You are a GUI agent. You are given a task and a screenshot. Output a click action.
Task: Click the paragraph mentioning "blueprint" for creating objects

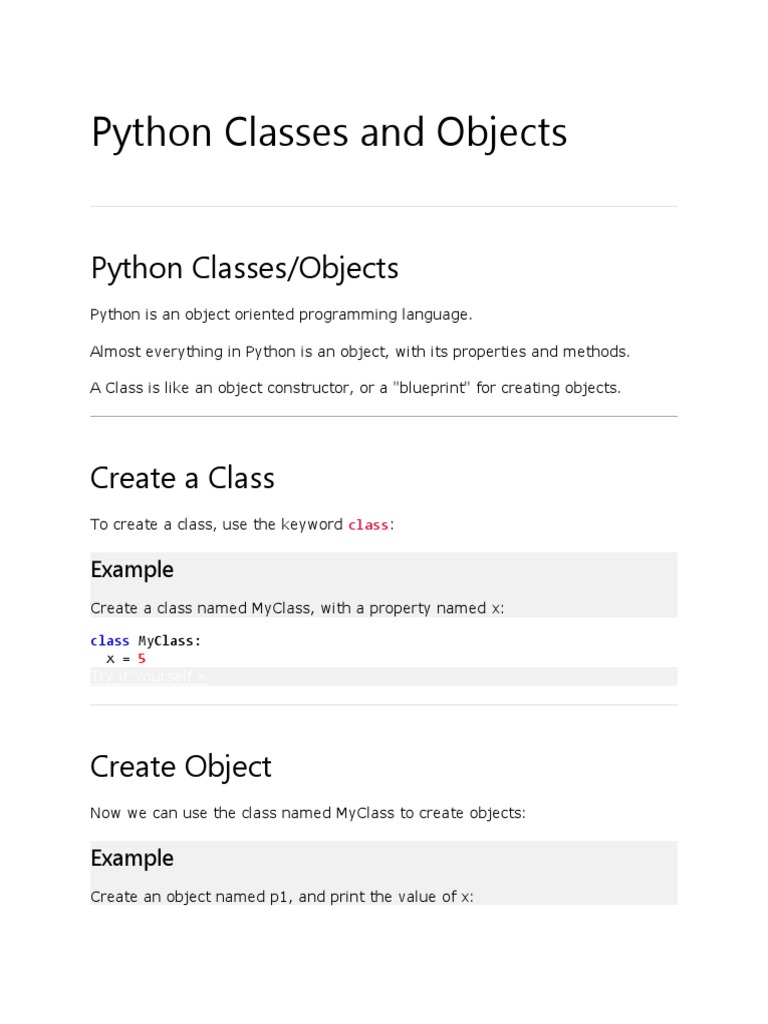click(355, 388)
